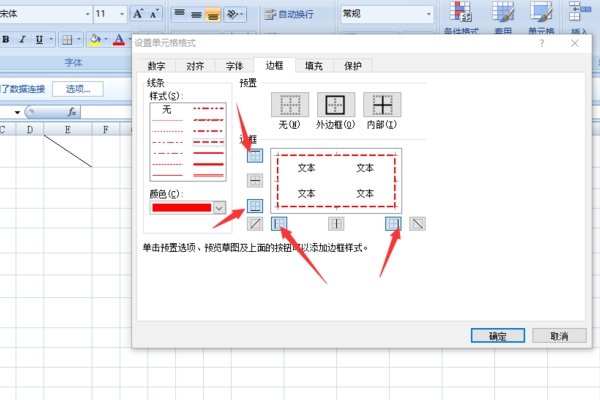Toggle the left border button

(x=279, y=224)
